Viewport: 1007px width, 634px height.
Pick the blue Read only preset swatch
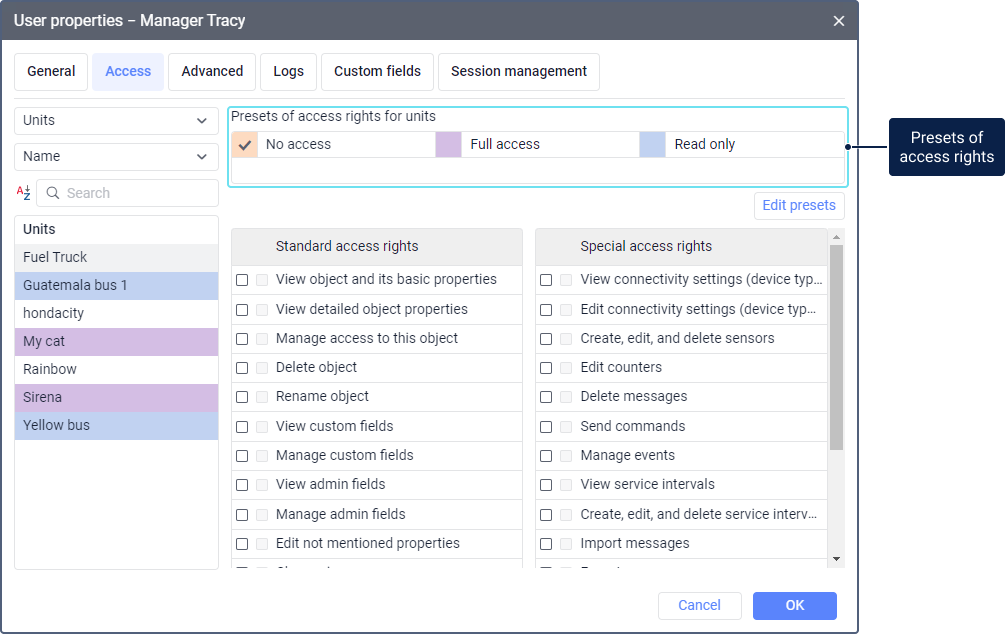(x=653, y=144)
